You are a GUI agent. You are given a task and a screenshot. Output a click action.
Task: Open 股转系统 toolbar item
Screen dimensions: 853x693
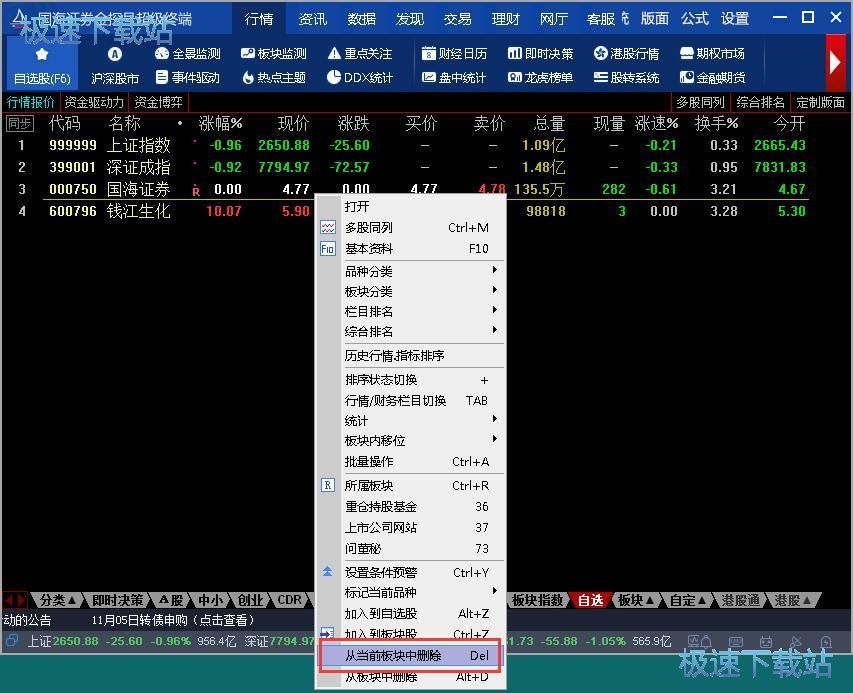pyautogui.click(x=627, y=77)
